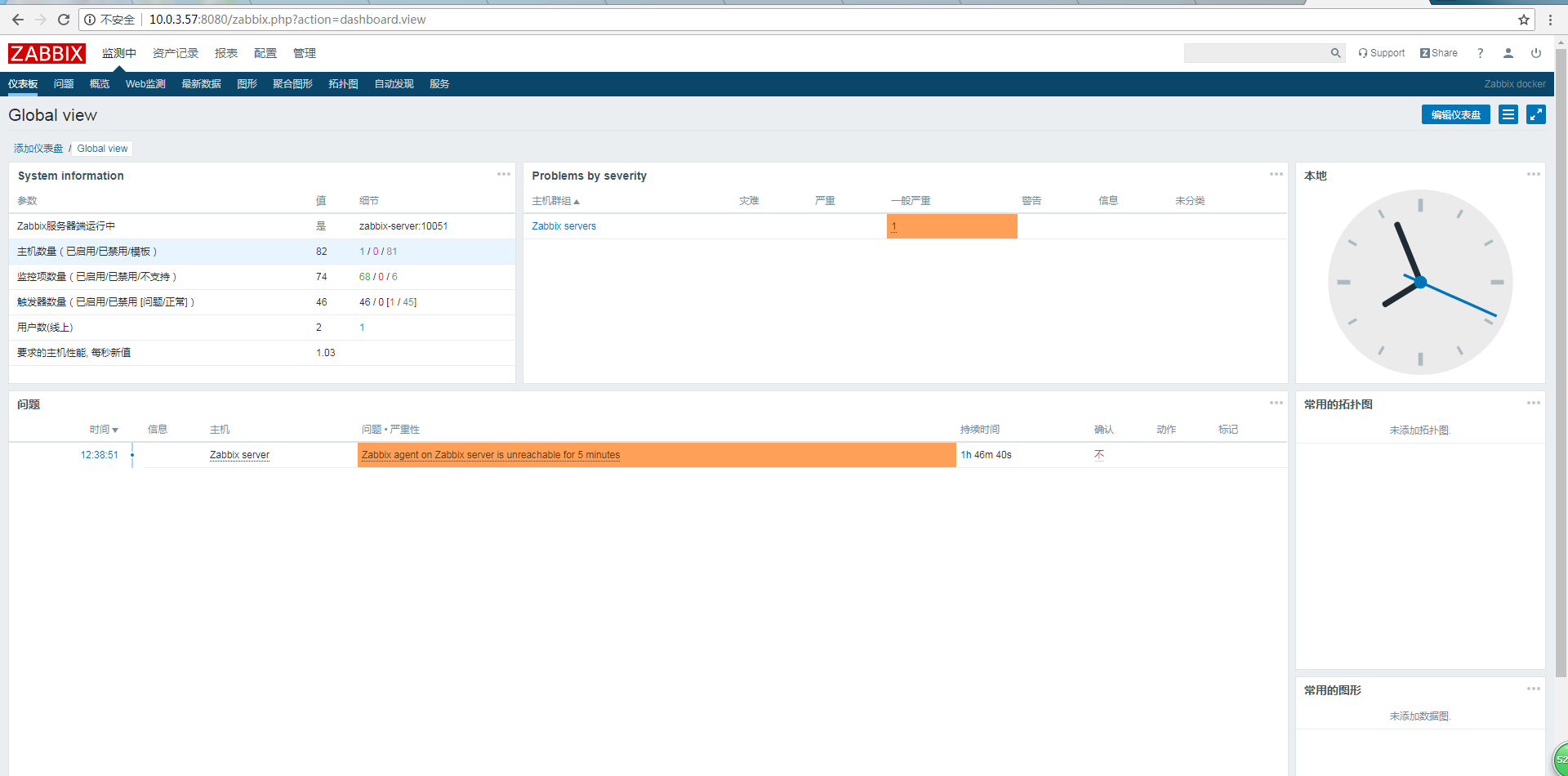Select Web监测 submenu tab
The width and height of the screenshot is (1568, 776).
click(x=145, y=84)
